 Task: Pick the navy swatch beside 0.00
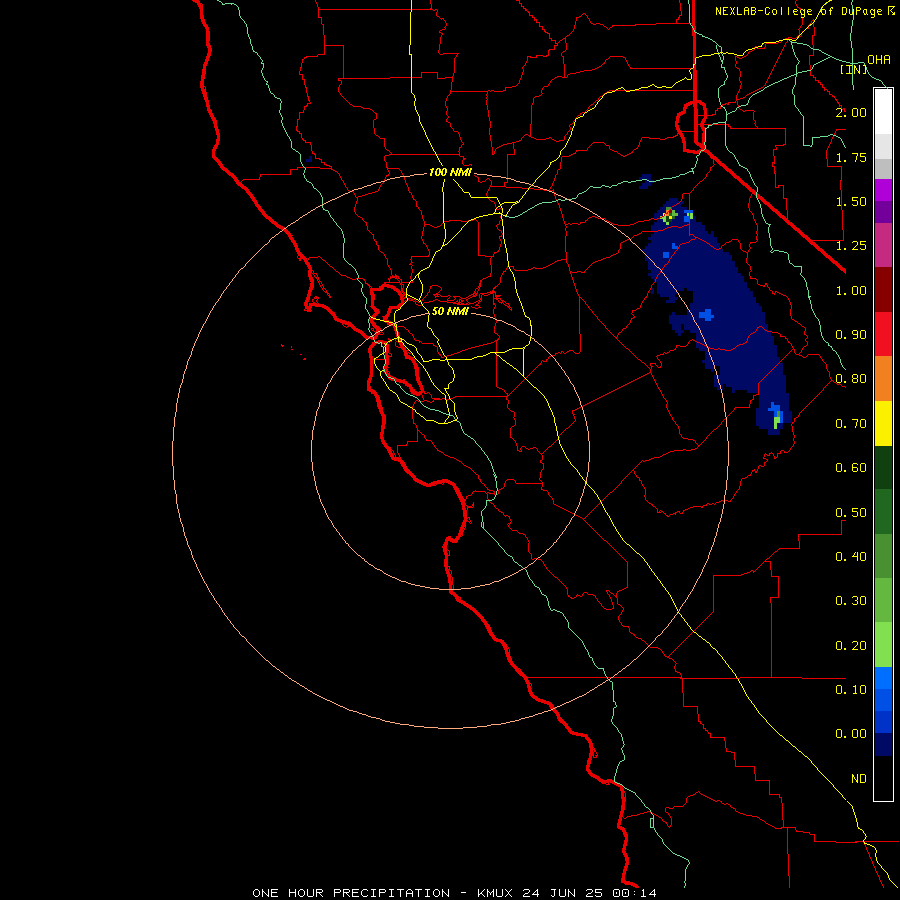883,745
